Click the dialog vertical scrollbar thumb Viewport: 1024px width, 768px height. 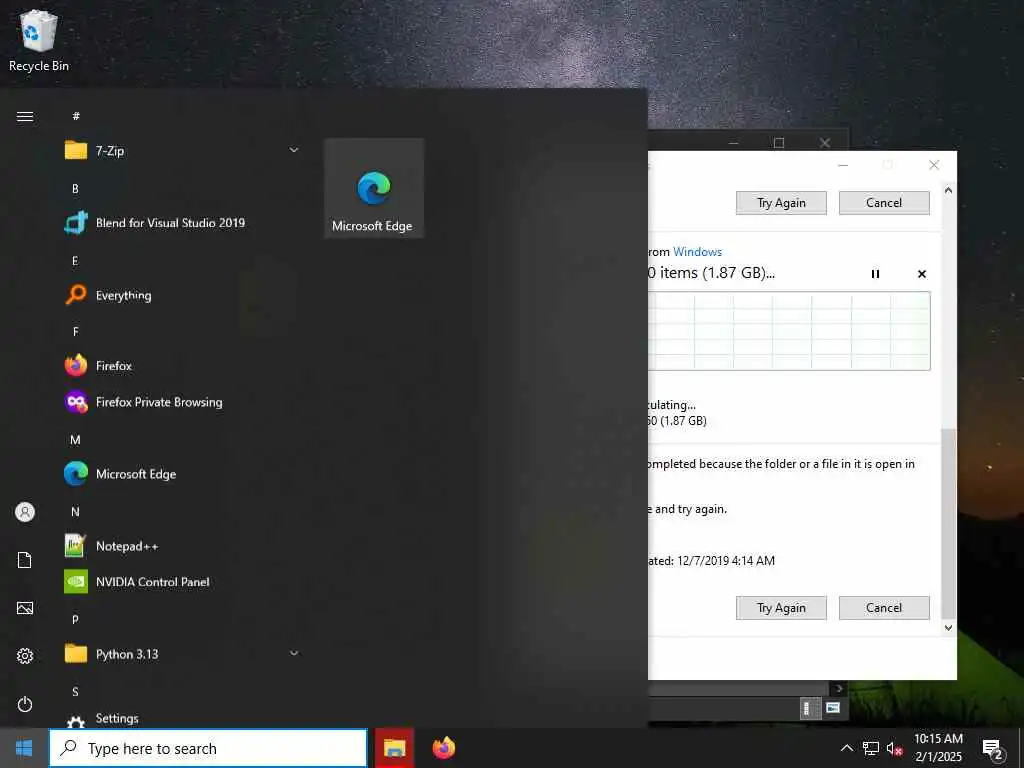point(948,524)
